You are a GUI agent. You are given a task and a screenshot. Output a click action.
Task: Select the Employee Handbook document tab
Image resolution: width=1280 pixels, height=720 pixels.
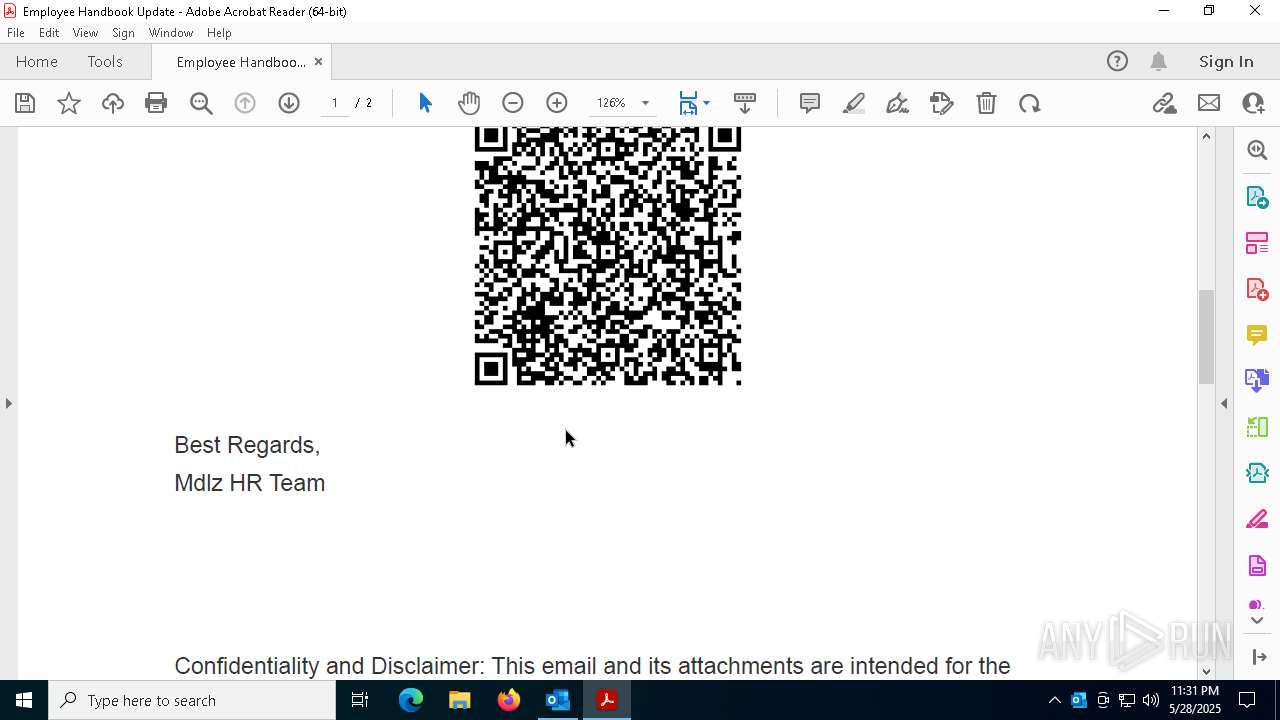pyautogui.click(x=241, y=62)
